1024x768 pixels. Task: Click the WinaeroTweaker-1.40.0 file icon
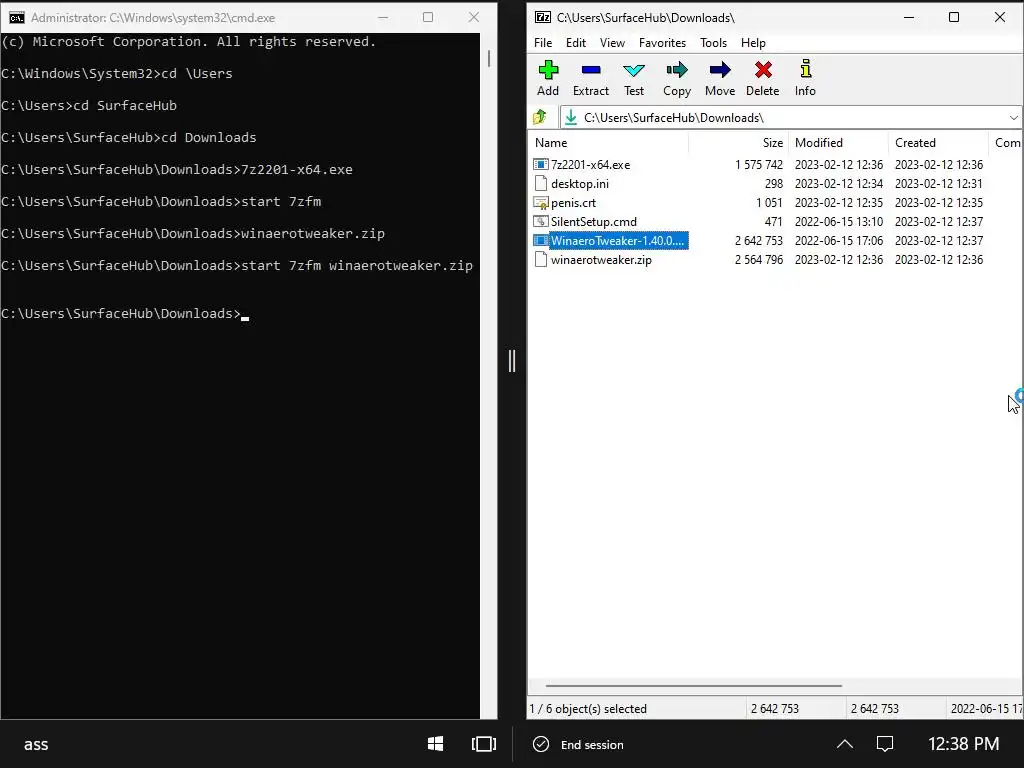pos(541,240)
